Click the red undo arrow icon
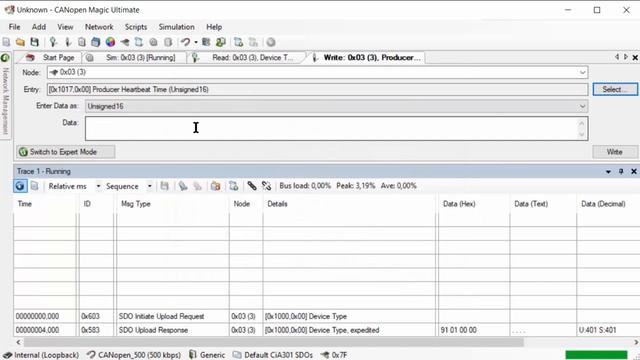 coord(186,42)
